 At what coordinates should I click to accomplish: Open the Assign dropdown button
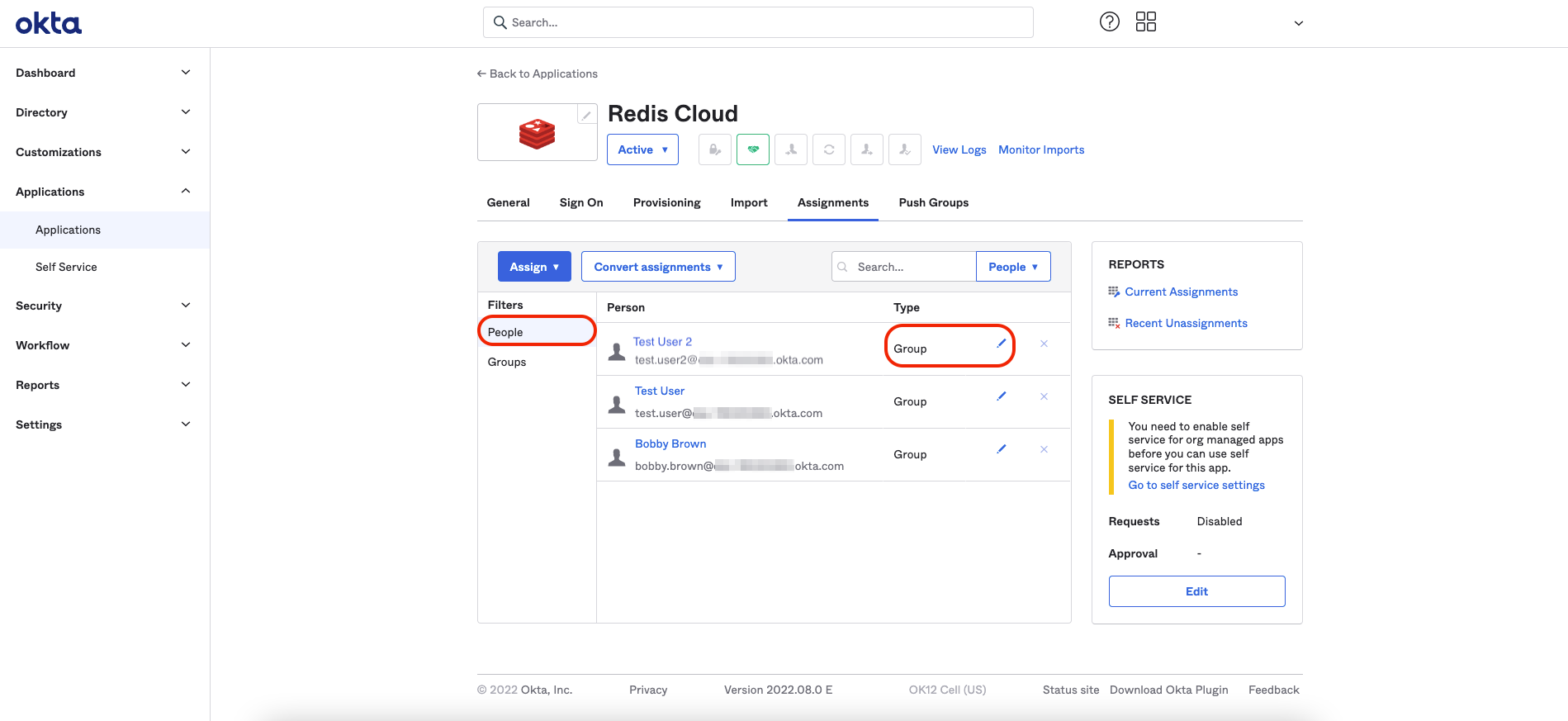tap(534, 267)
